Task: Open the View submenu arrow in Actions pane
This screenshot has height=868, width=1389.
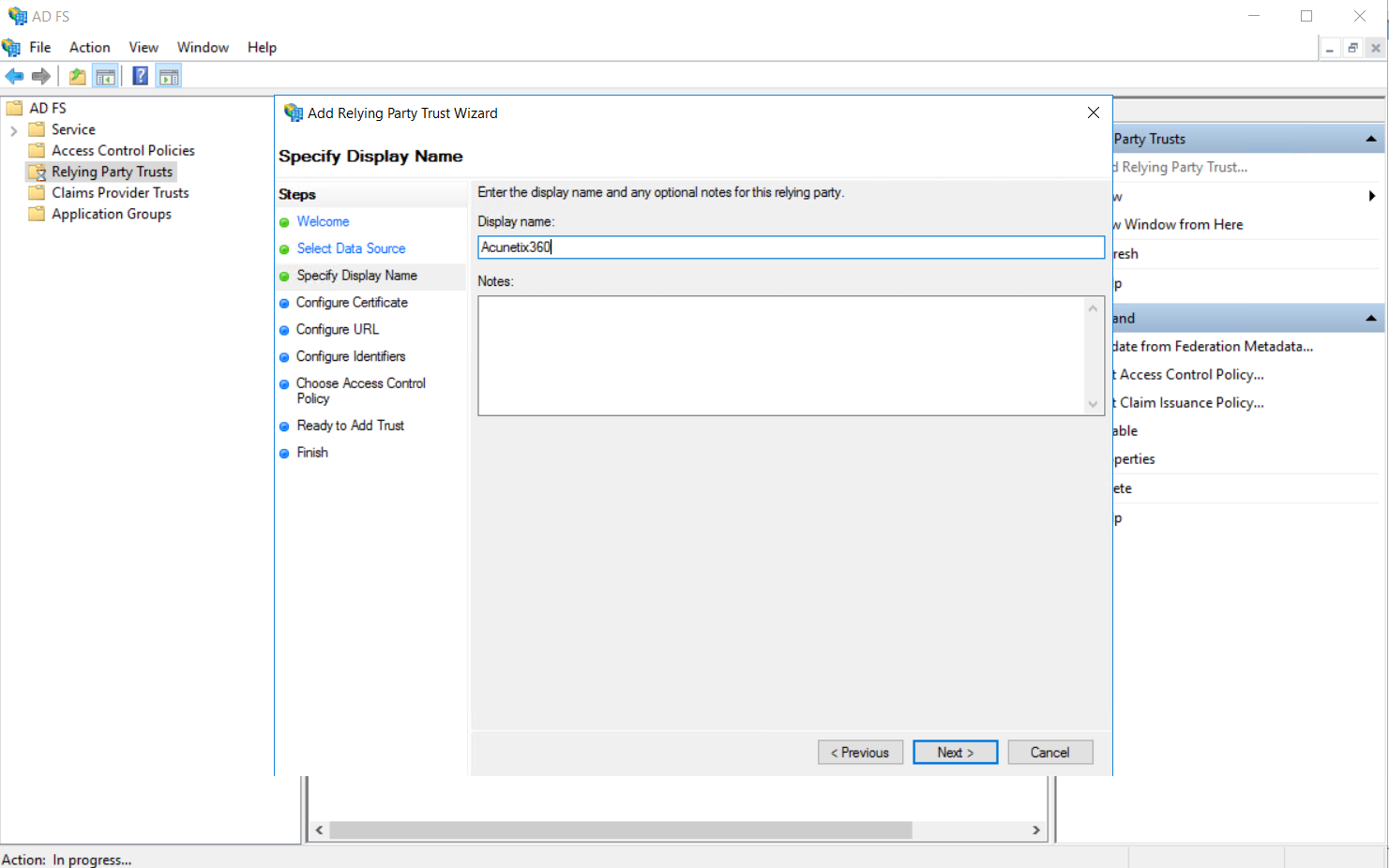Action: tap(1372, 196)
